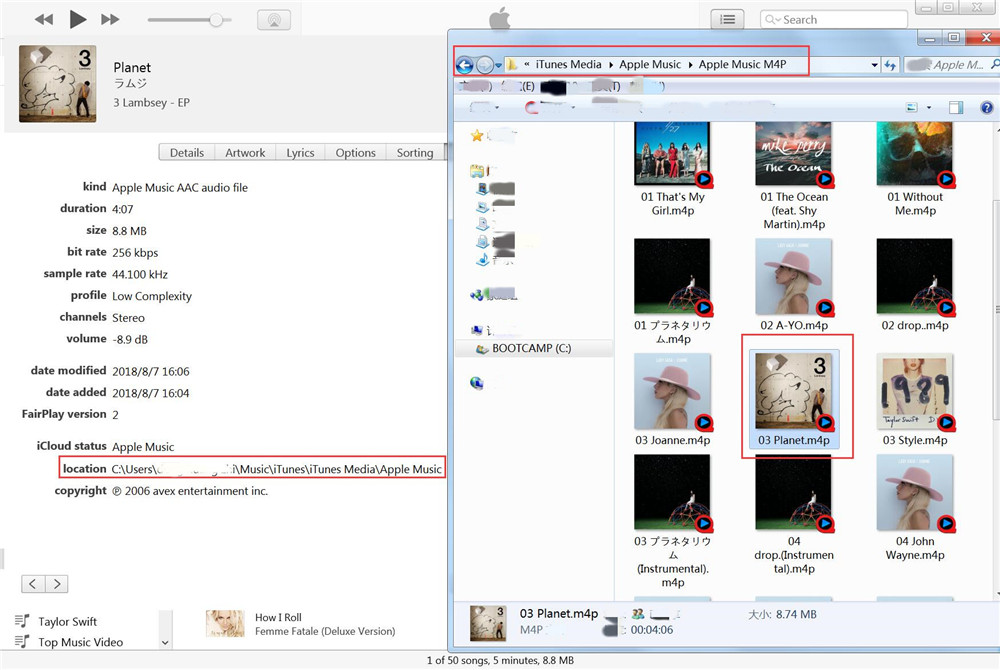
Task: Switch to the Sorting tab
Action: 415,152
